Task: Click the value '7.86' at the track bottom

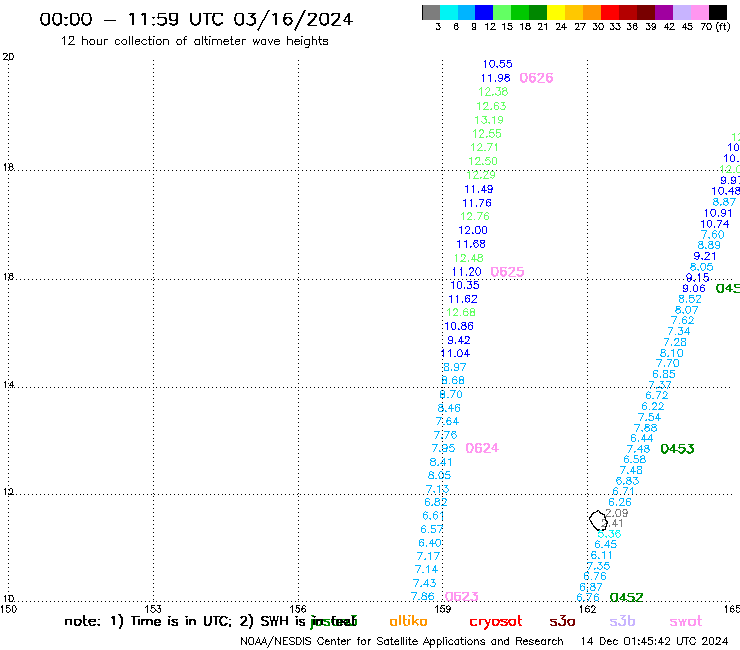Action: [423, 596]
